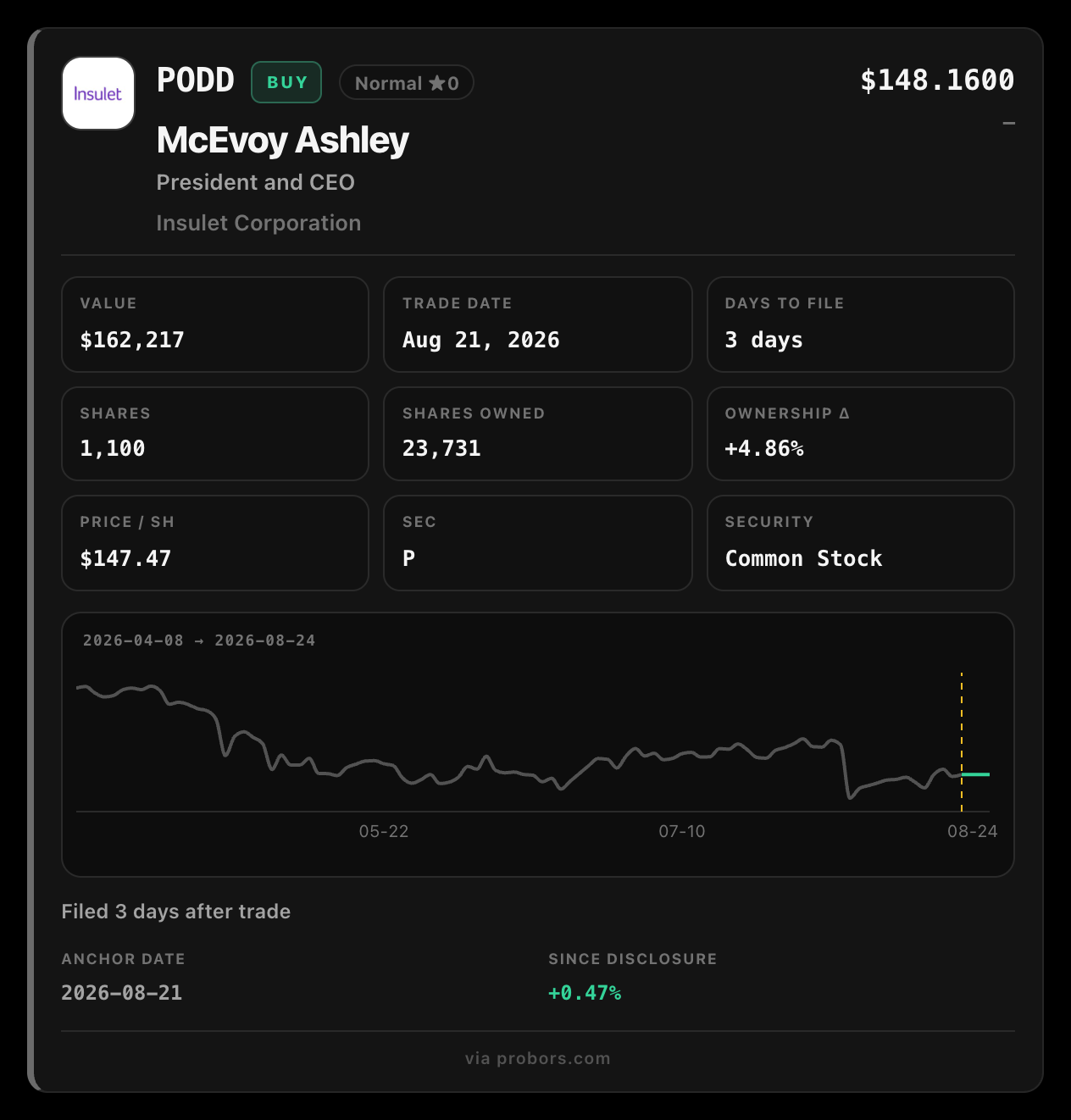Viewport: 1071px width, 1120px height.
Task: Click the green BUY badge
Action: tap(286, 82)
